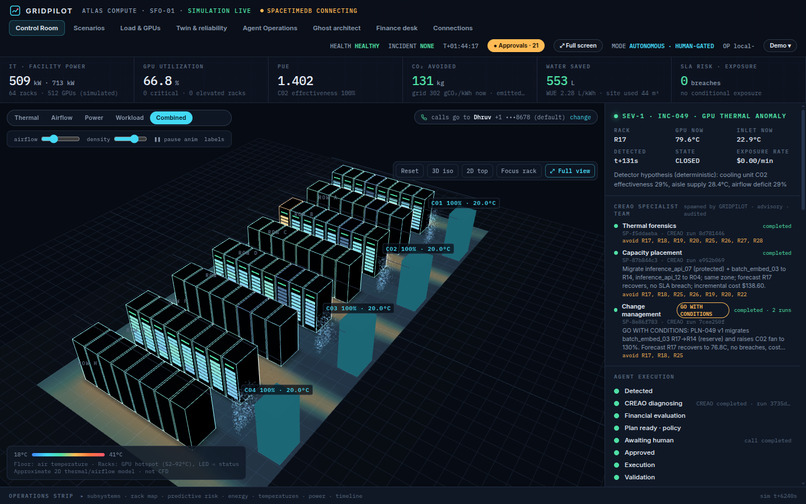Switch heatmap to Thermal layer
The image size is (806, 504).
click(27, 118)
